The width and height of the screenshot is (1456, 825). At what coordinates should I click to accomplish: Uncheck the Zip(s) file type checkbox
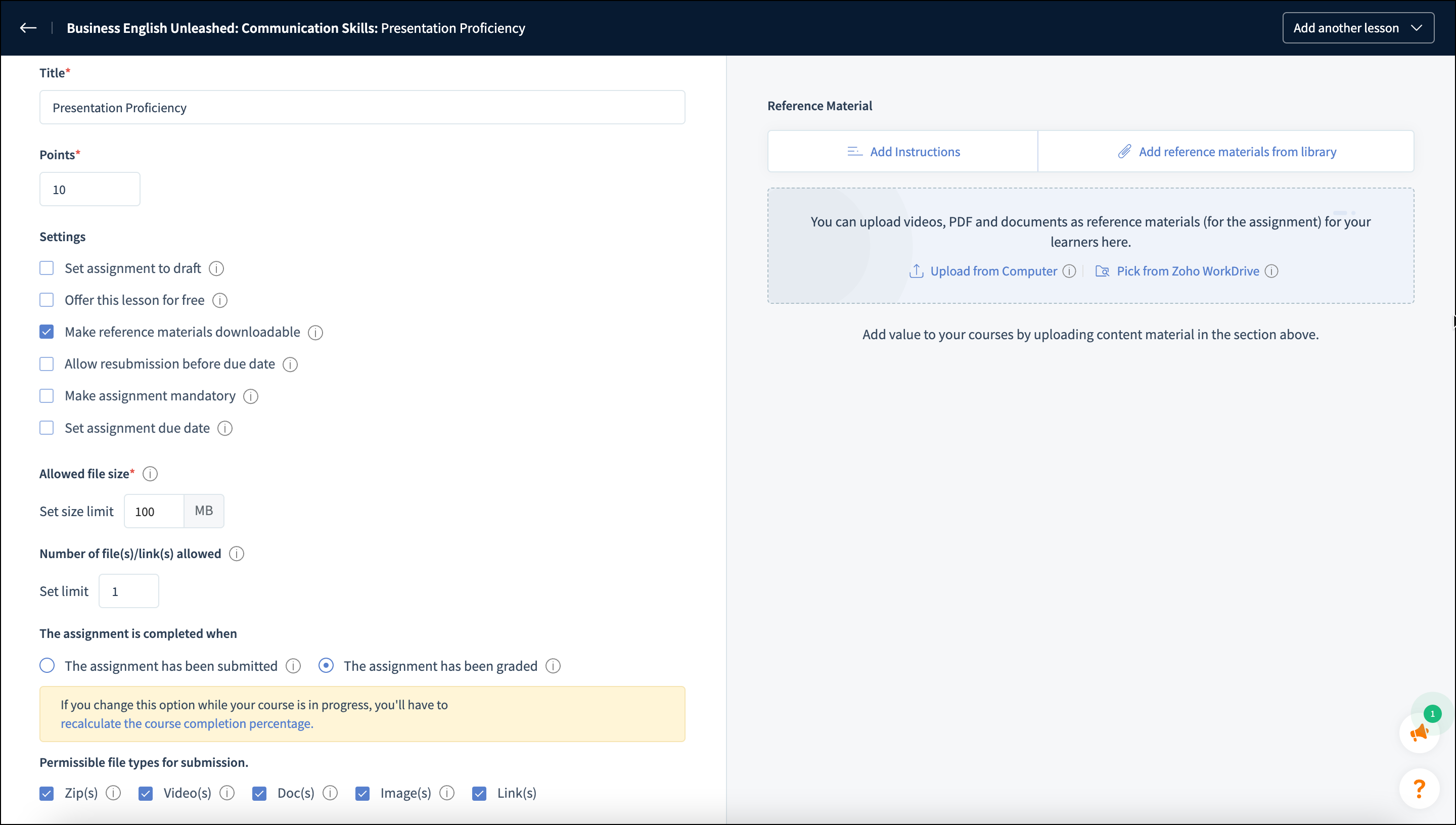tap(47, 793)
